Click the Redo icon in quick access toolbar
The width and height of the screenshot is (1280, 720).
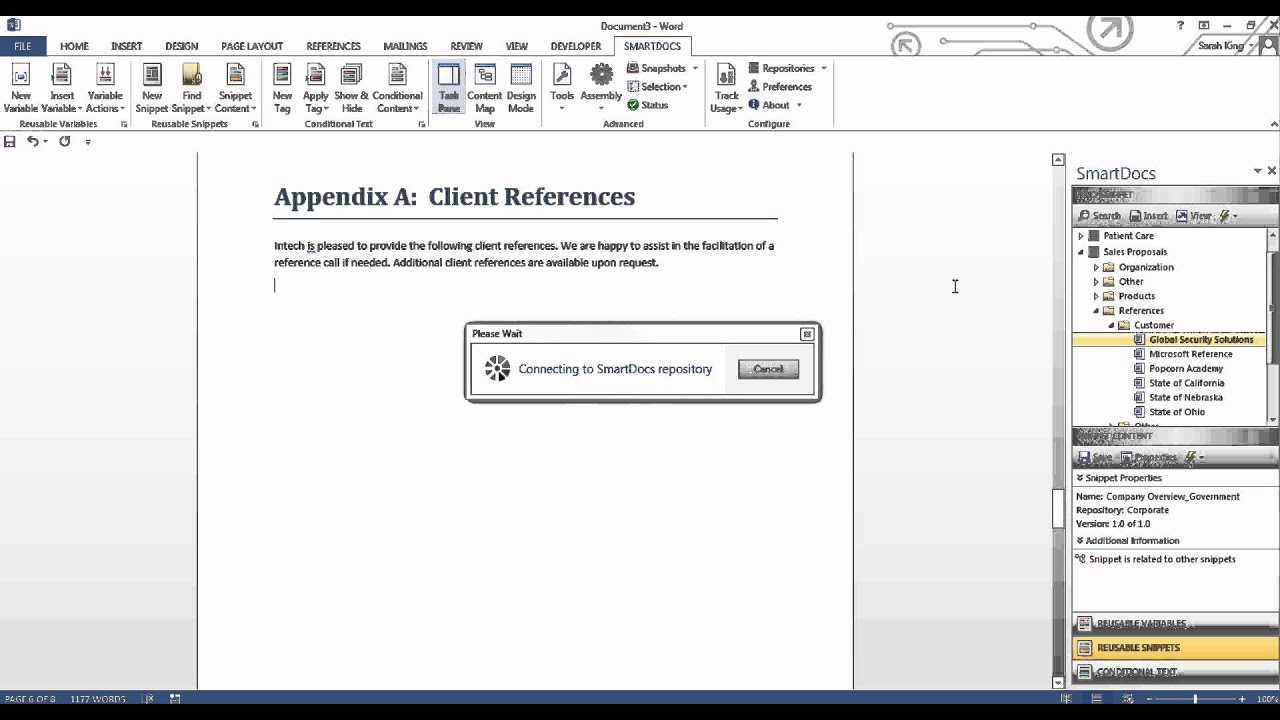coord(65,142)
